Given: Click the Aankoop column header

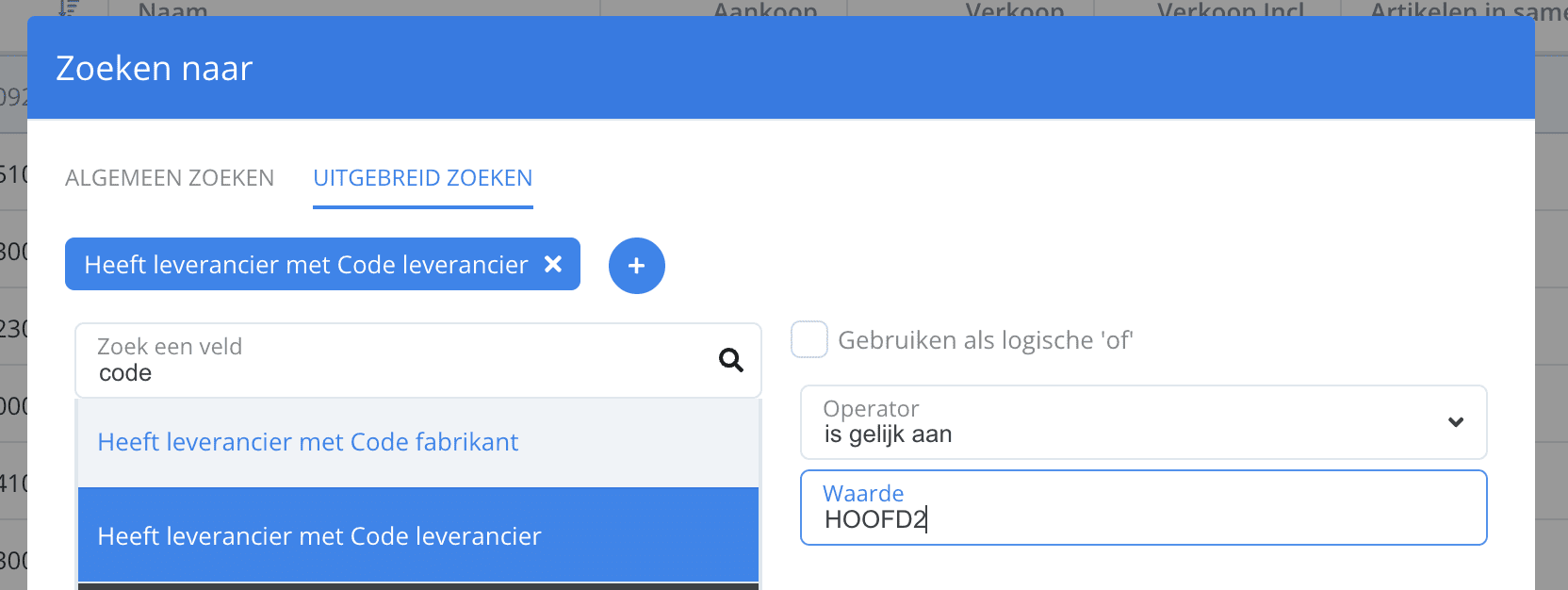Looking at the screenshot, I should click(765, 10).
